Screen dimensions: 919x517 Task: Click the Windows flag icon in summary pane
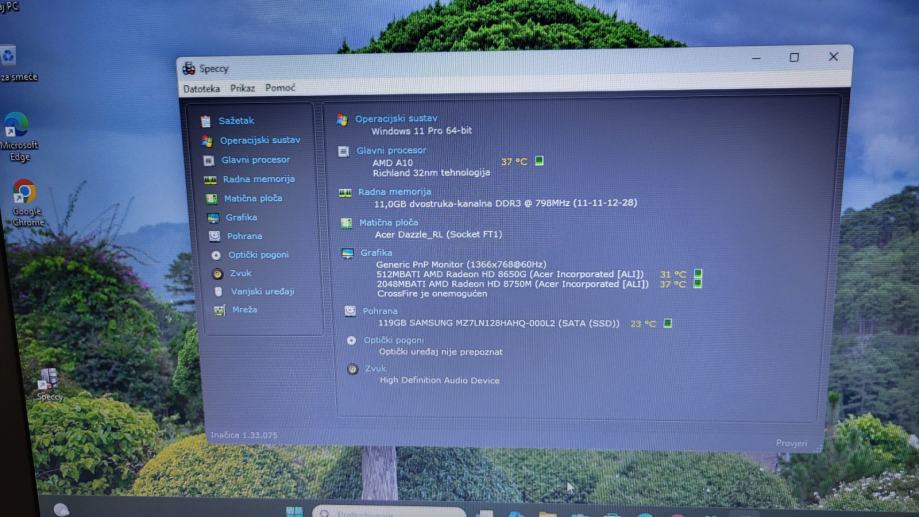pos(342,120)
